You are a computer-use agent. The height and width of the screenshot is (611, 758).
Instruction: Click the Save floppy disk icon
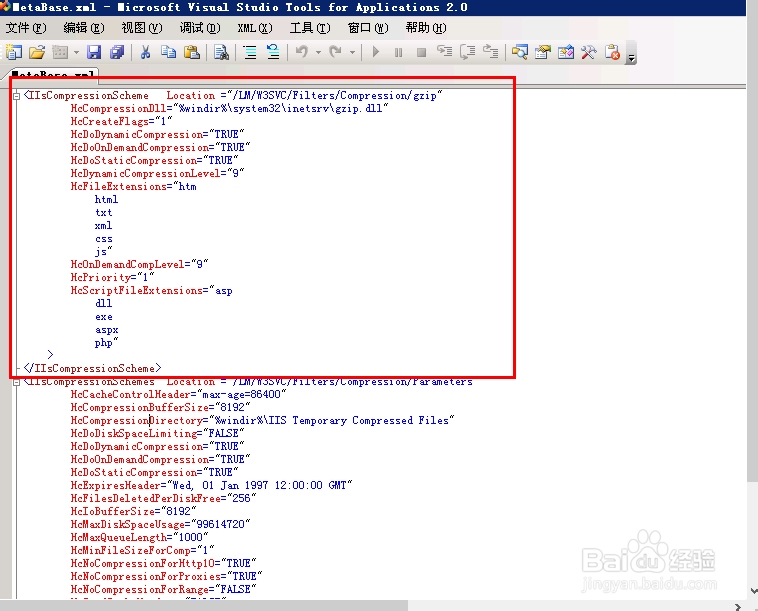[94, 52]
